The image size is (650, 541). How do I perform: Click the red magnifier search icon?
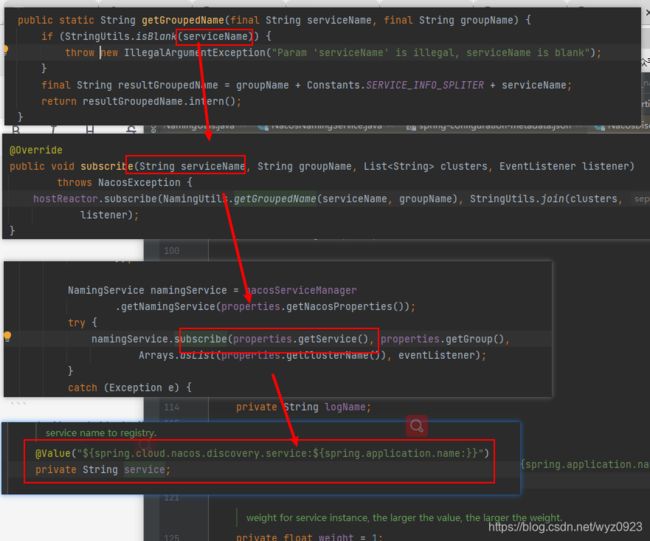[x=417, y=426]
